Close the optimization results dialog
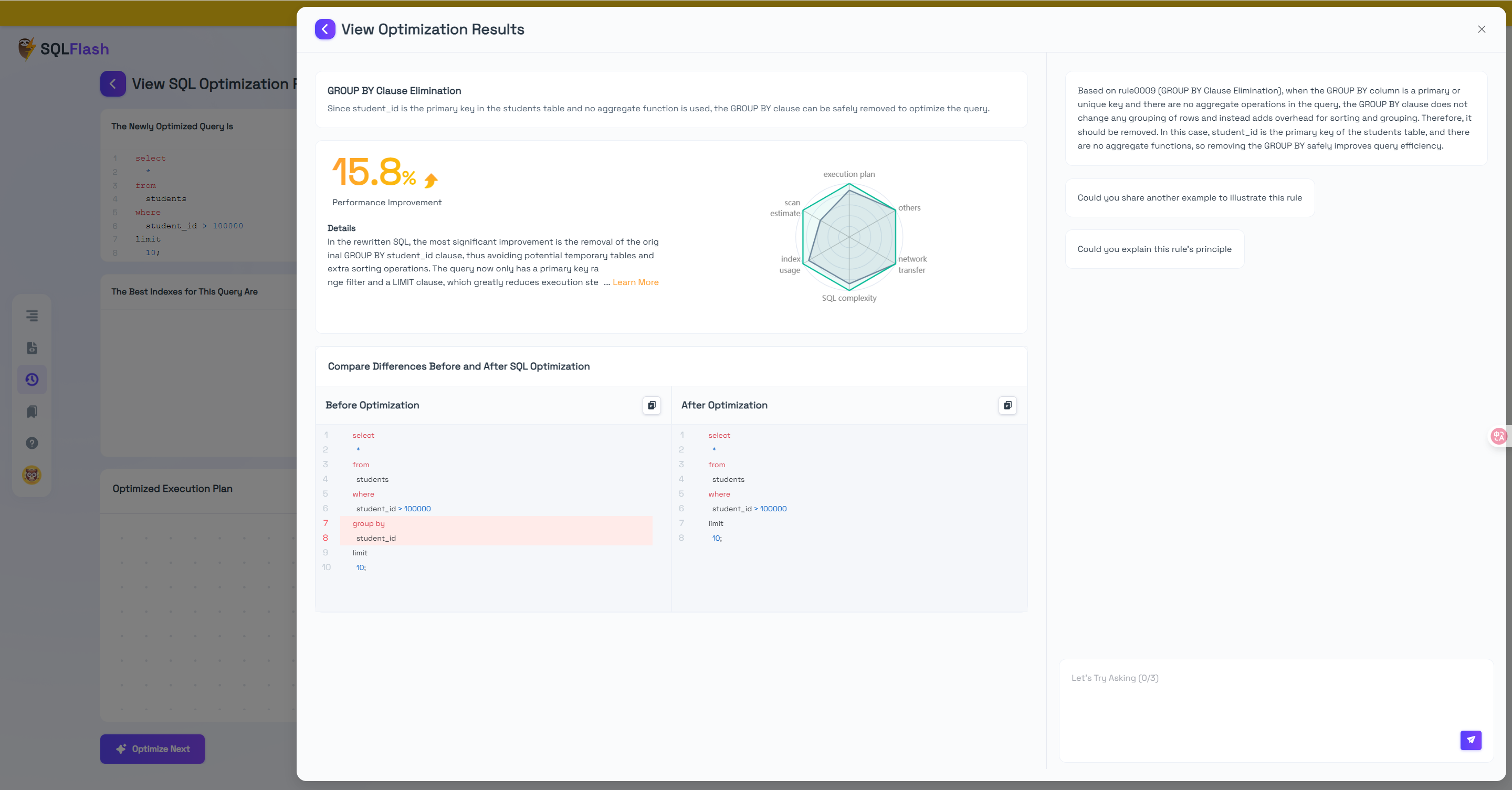 click(1482, 29)
